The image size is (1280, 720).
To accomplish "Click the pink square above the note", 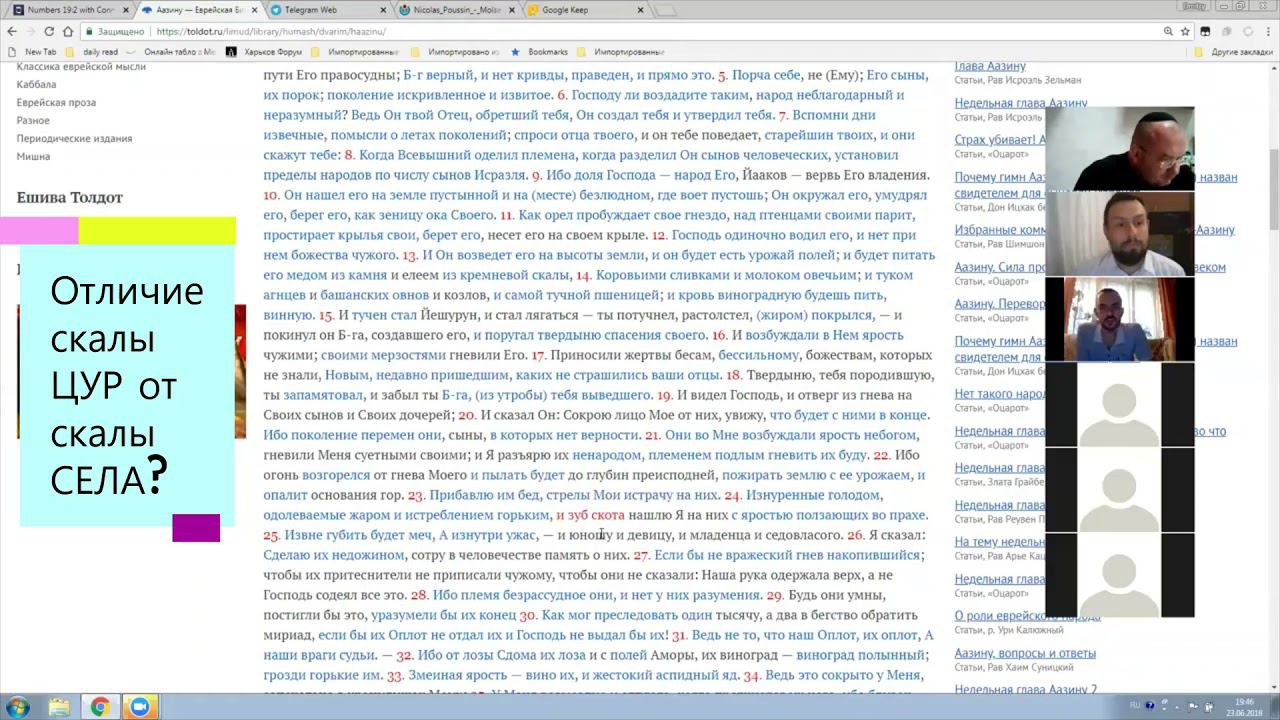I will pyautogui.click(x=39, y=231).
